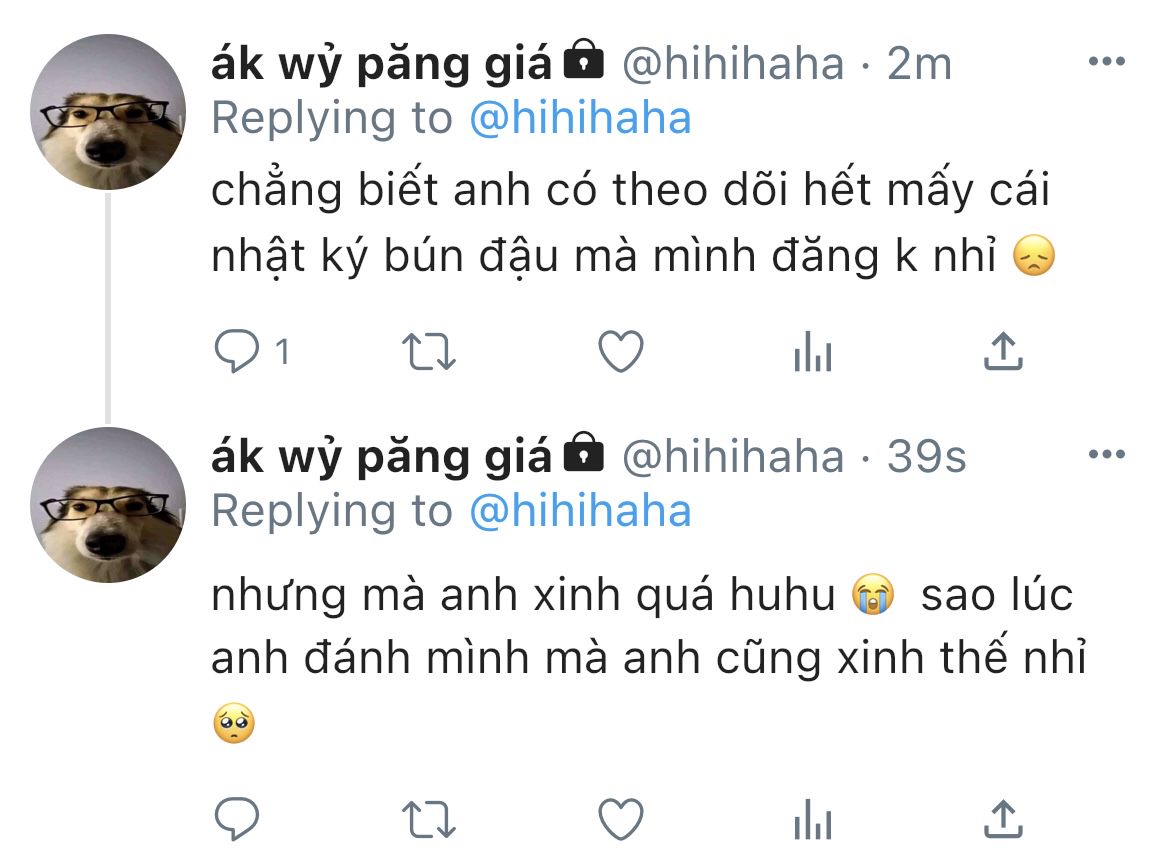
Task: Open dog avatar on the 39s tweet
Action: (x=108, y=505)
